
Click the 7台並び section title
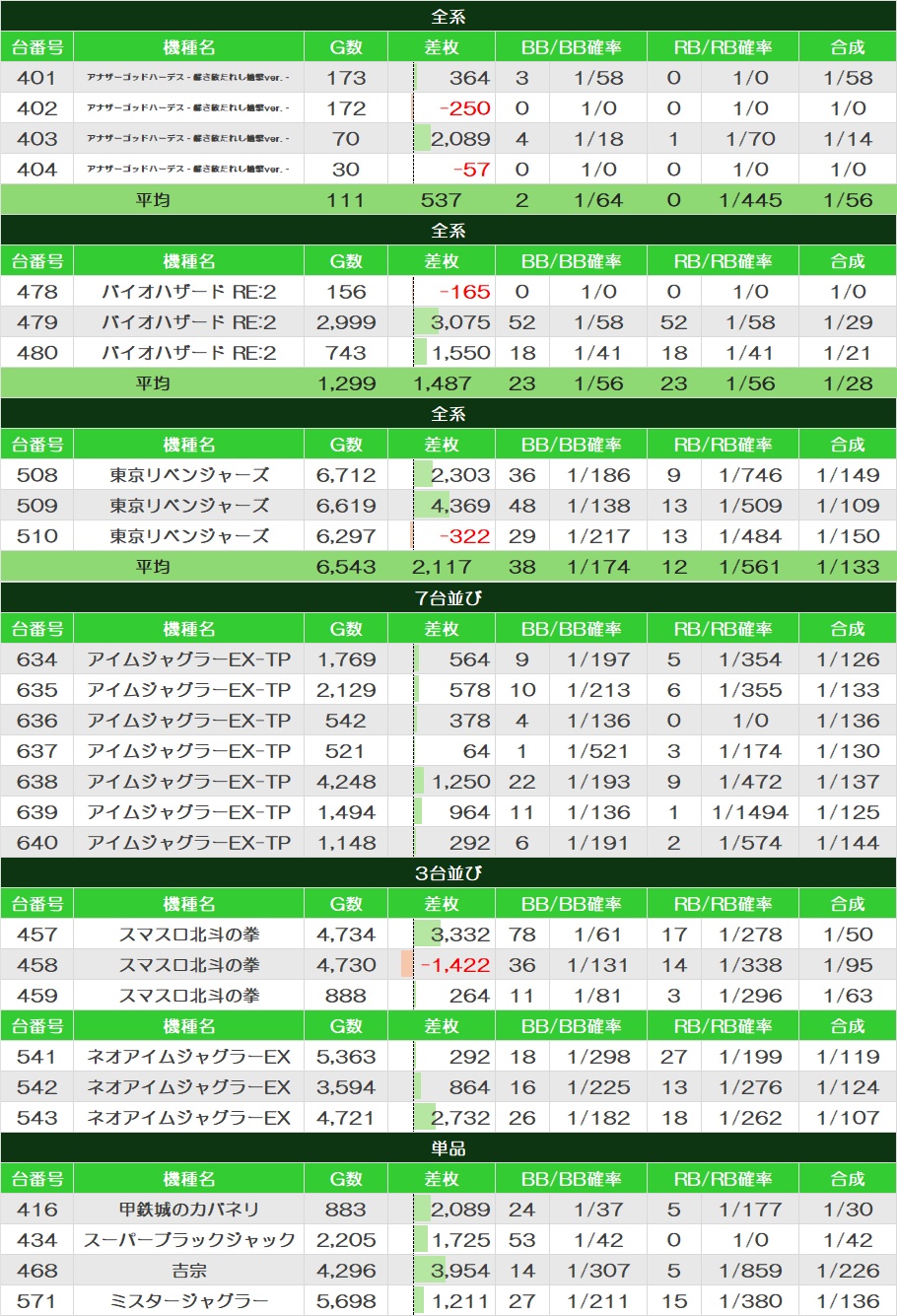pyautogui.click(x=448, y=598)
